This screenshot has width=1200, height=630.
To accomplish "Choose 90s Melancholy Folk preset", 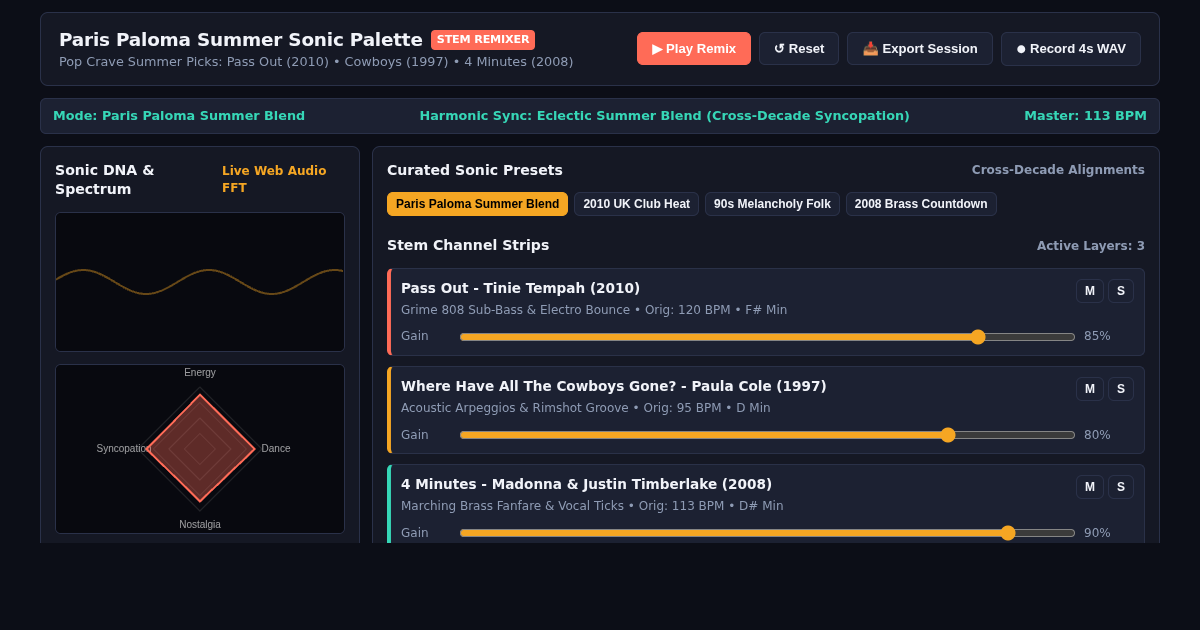I will (x=772, y=204).
